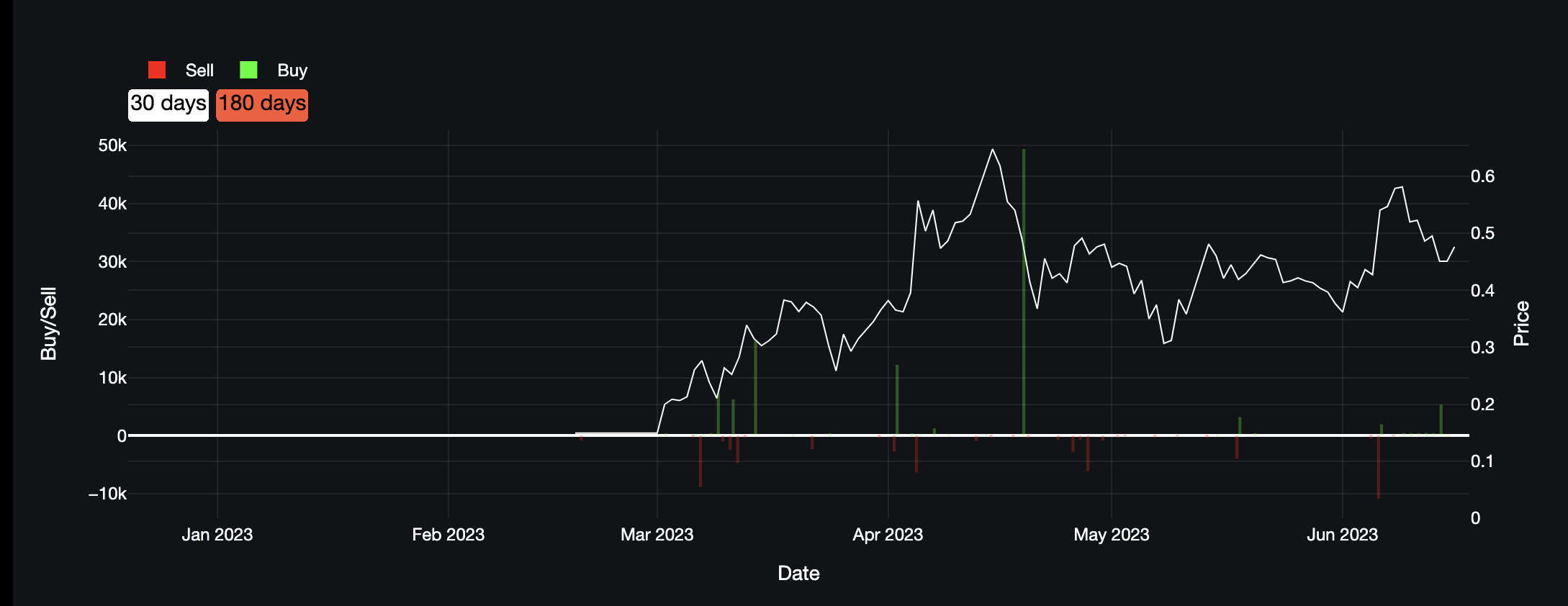This screenshot has height=606, width=1568.
Task: Click the Feb 2023 axis label
Action: click(449, 535)
